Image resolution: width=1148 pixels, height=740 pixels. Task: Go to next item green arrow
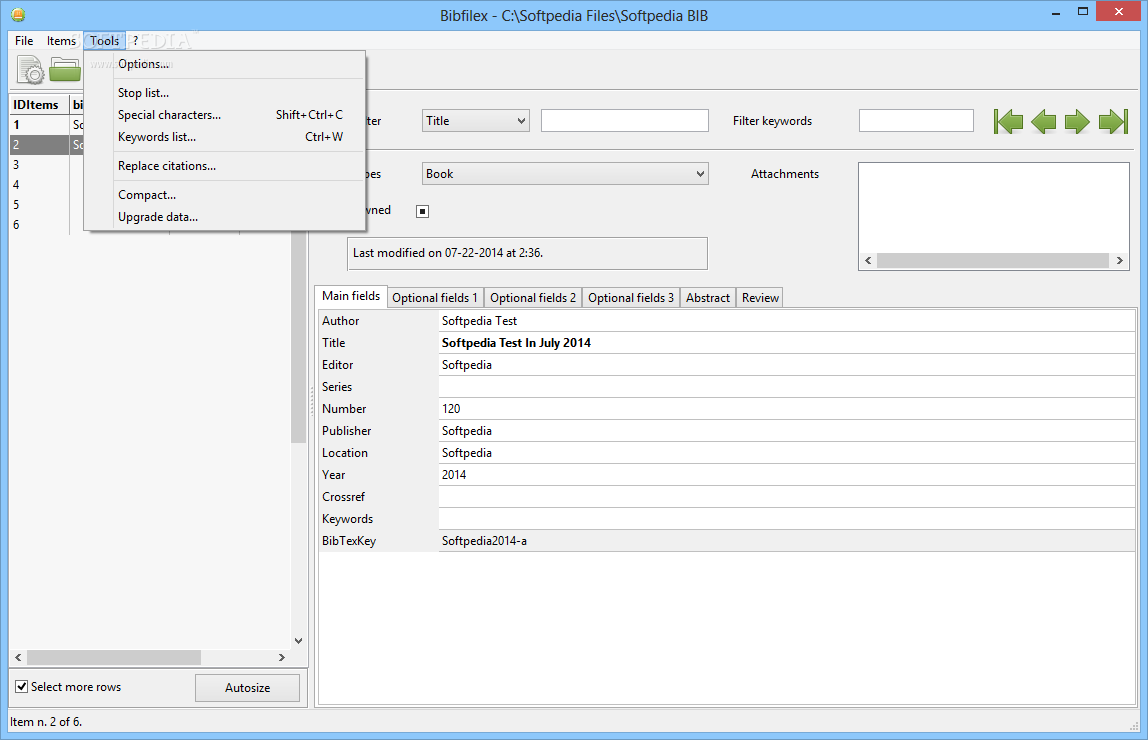pos(1077,122)
